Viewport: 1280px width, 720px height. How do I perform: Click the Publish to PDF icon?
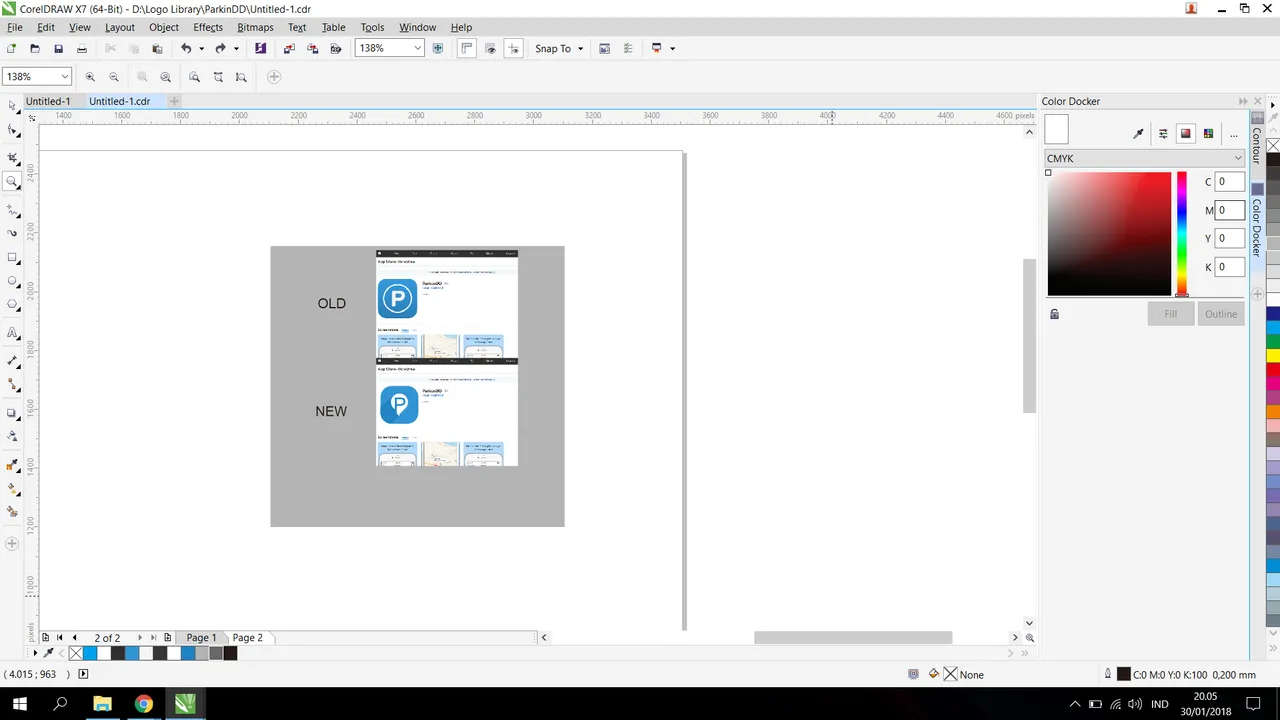(x=336, y=48)
